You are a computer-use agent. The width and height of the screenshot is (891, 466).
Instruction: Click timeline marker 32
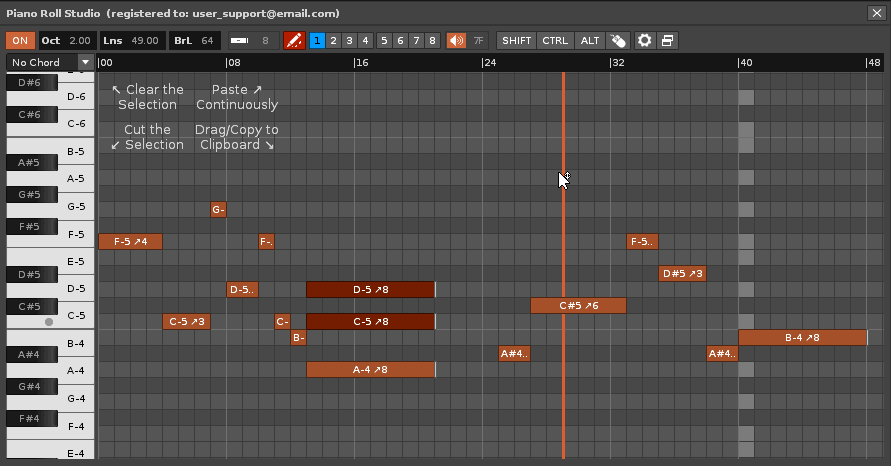click(x=617, y=63)
